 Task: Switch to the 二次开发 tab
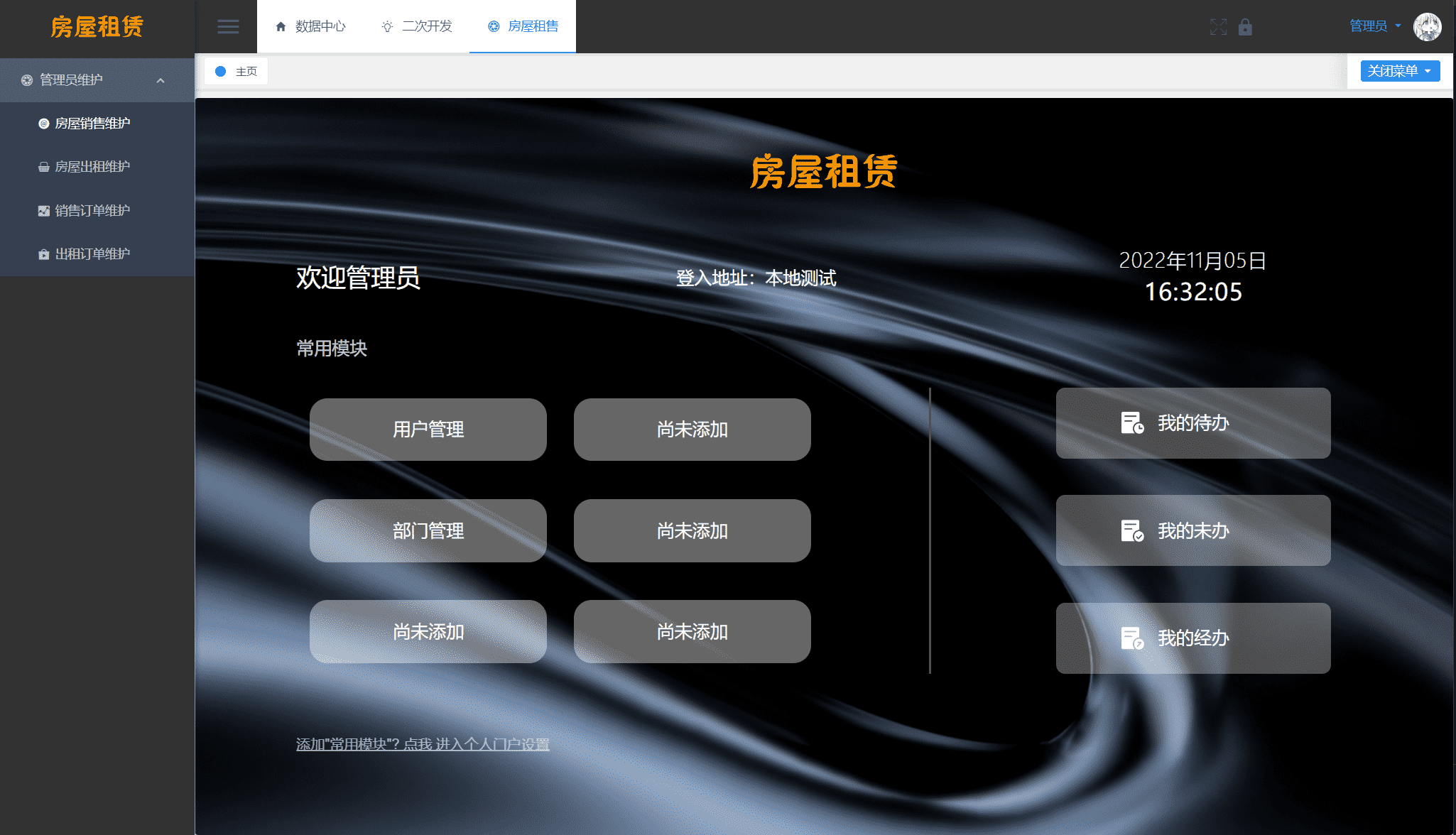pyautogui.click(x=427, y=26)
